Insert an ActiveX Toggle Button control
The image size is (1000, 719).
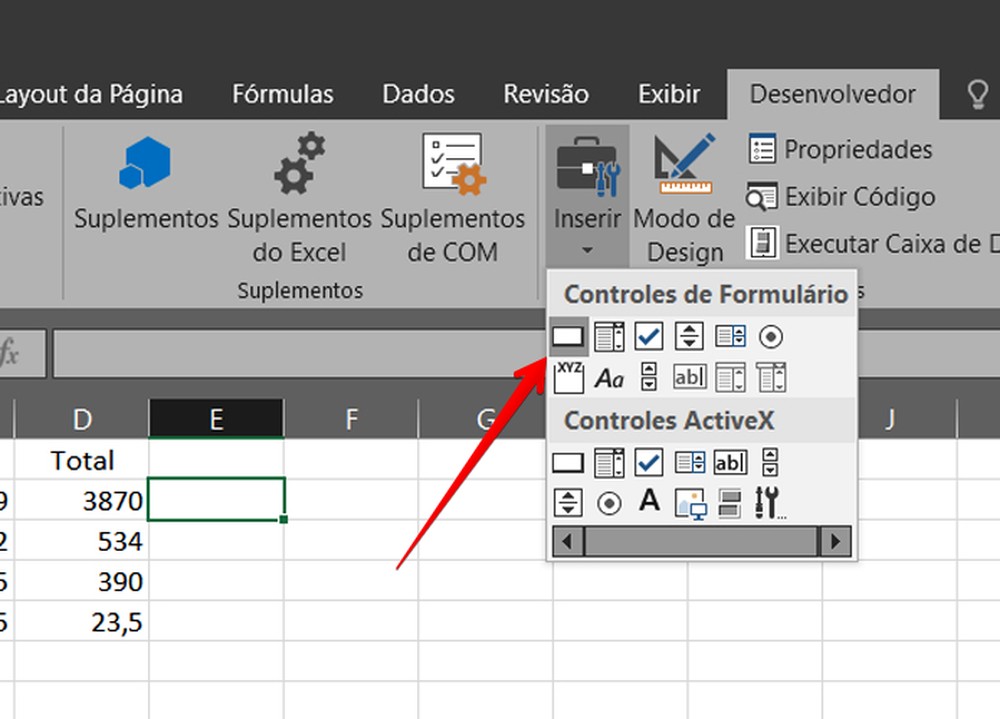click(729, 502)
